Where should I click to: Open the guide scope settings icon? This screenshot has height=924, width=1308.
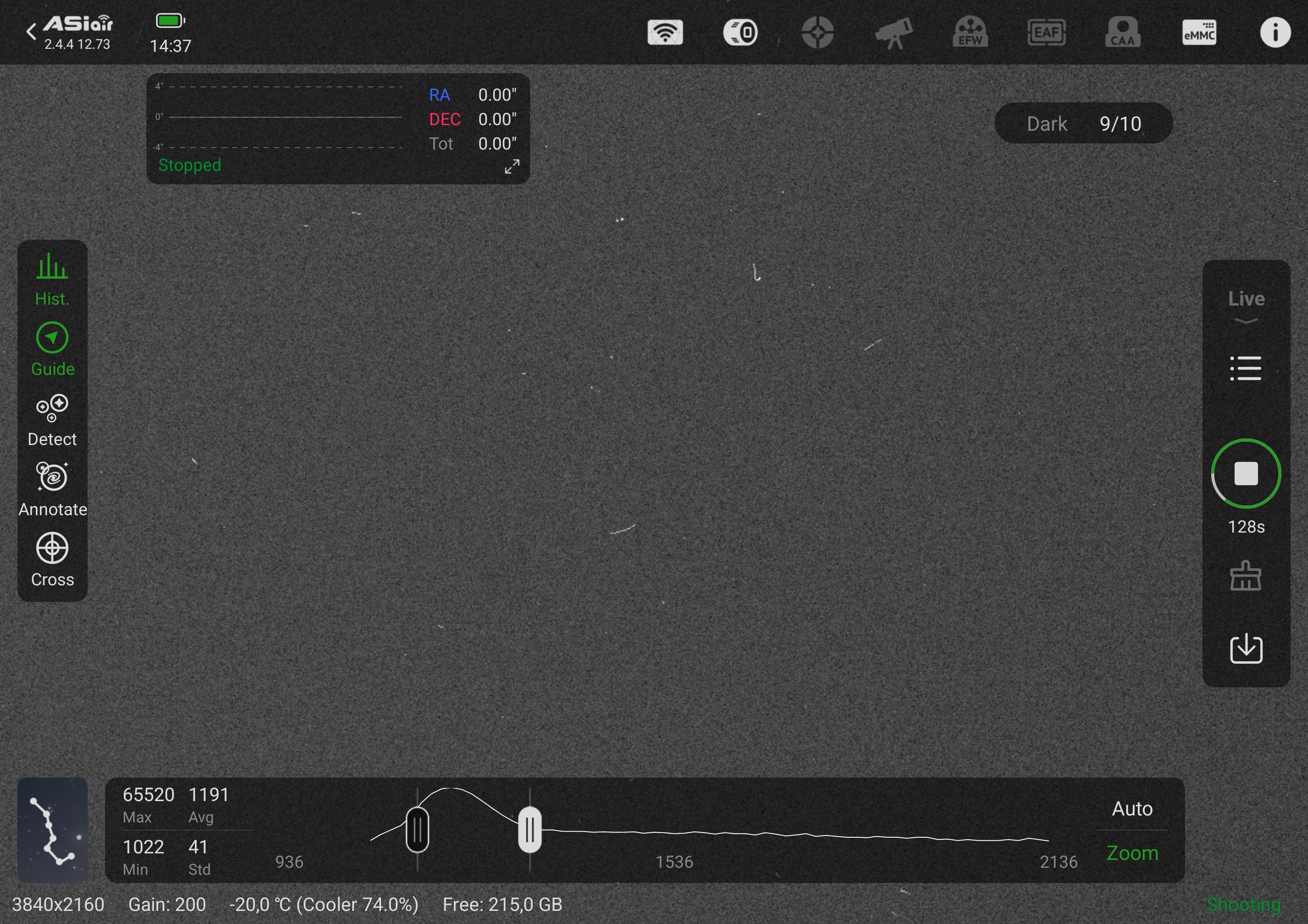pos(817,32)
